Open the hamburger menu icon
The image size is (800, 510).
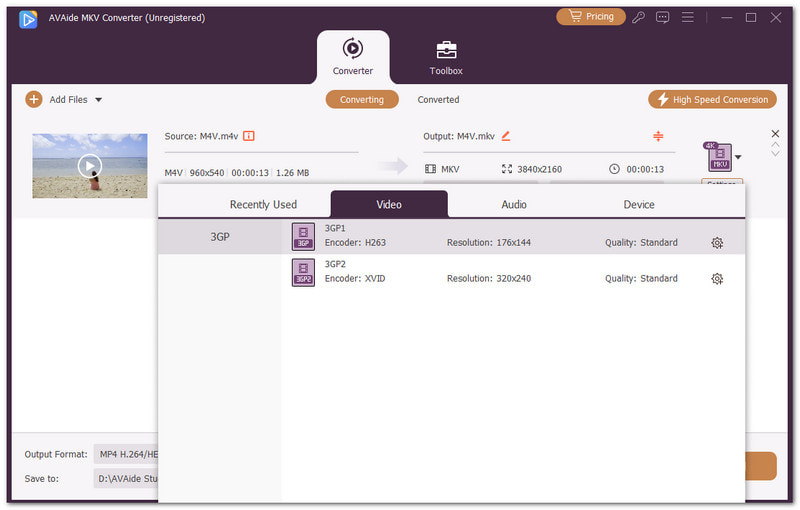(688, 18)
